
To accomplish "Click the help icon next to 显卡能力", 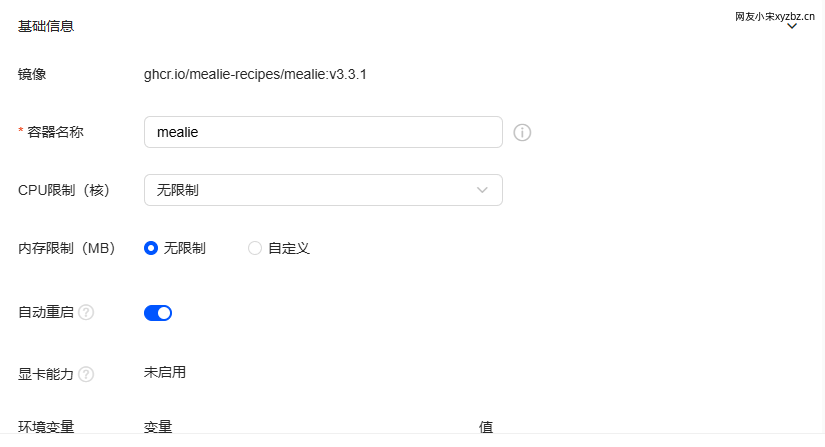I will tap(86, 374).
